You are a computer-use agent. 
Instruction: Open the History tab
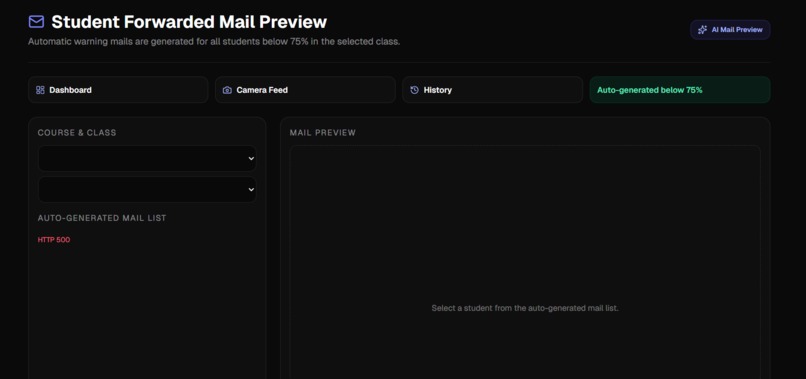[492, 90]
